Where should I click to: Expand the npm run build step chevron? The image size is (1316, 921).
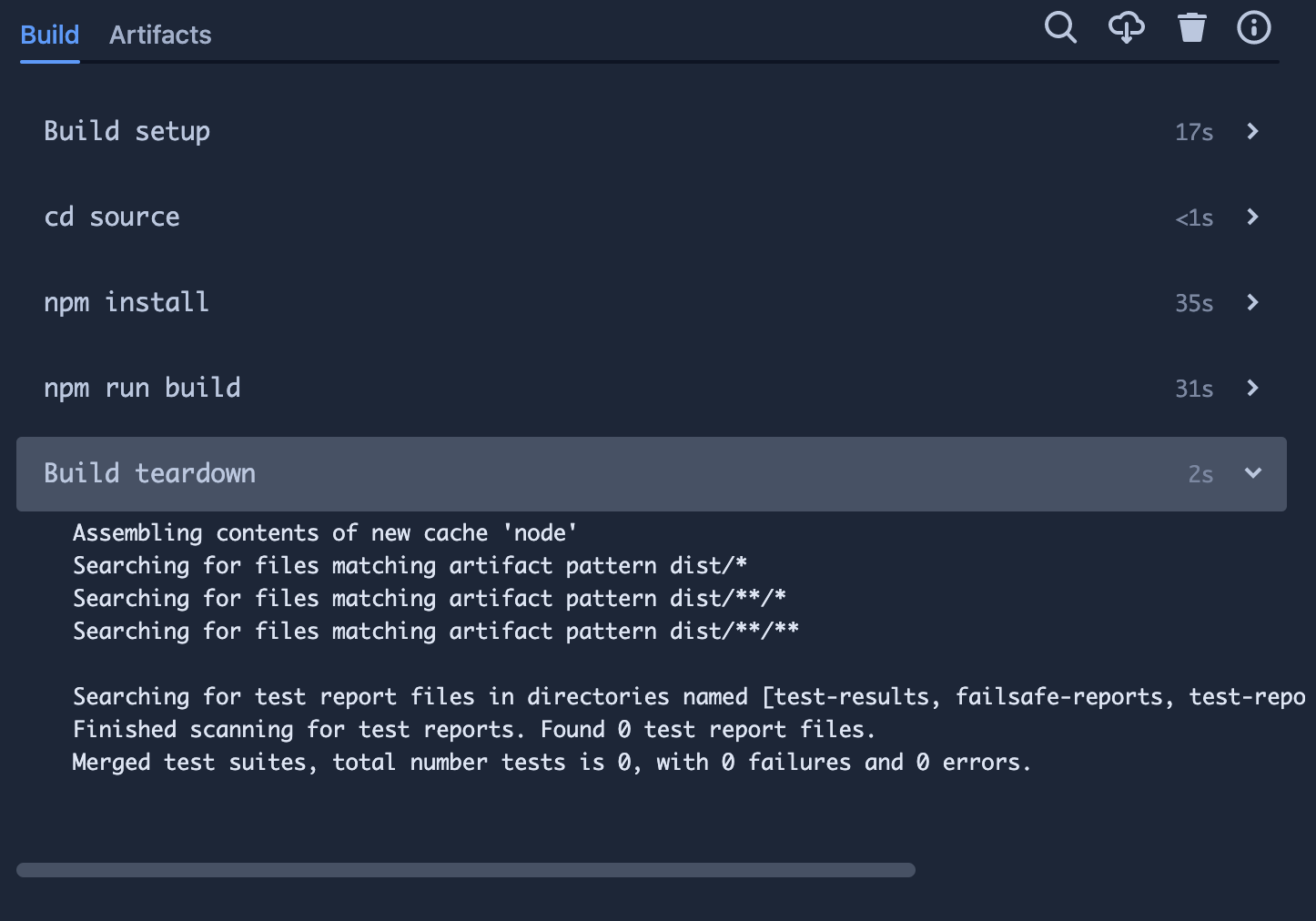click(x=1252, y=388)
